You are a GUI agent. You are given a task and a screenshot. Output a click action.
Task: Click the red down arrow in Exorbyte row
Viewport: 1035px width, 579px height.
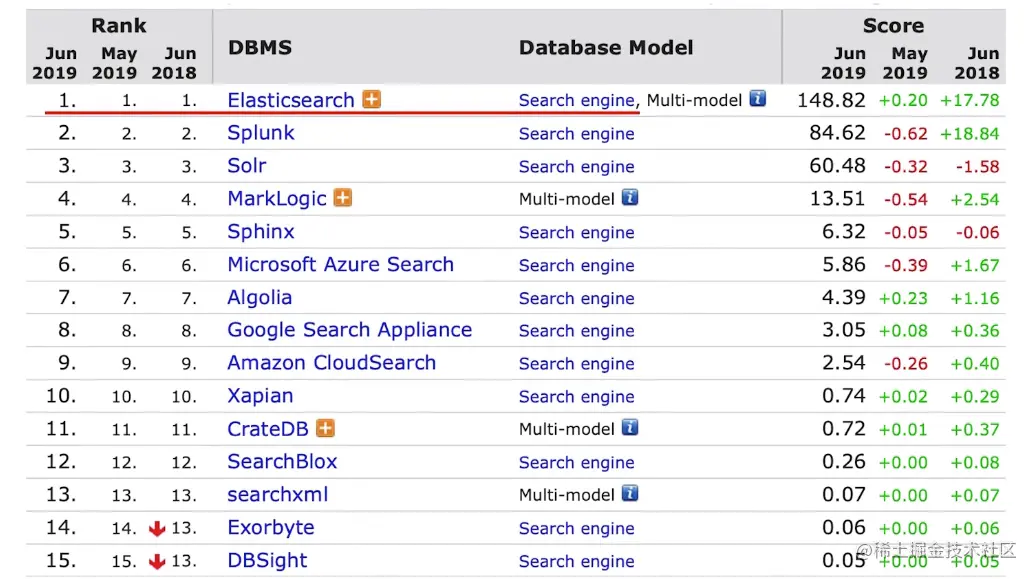[x=157, y=528]
